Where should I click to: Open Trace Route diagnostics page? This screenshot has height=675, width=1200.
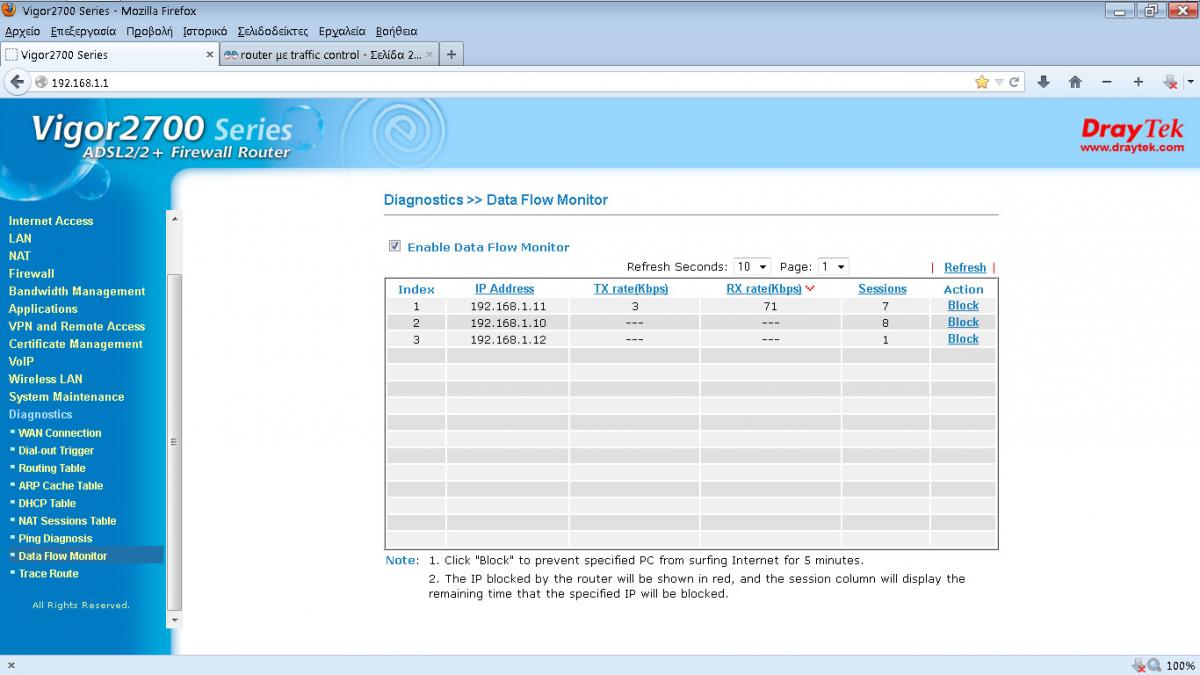tap(48, 574)
